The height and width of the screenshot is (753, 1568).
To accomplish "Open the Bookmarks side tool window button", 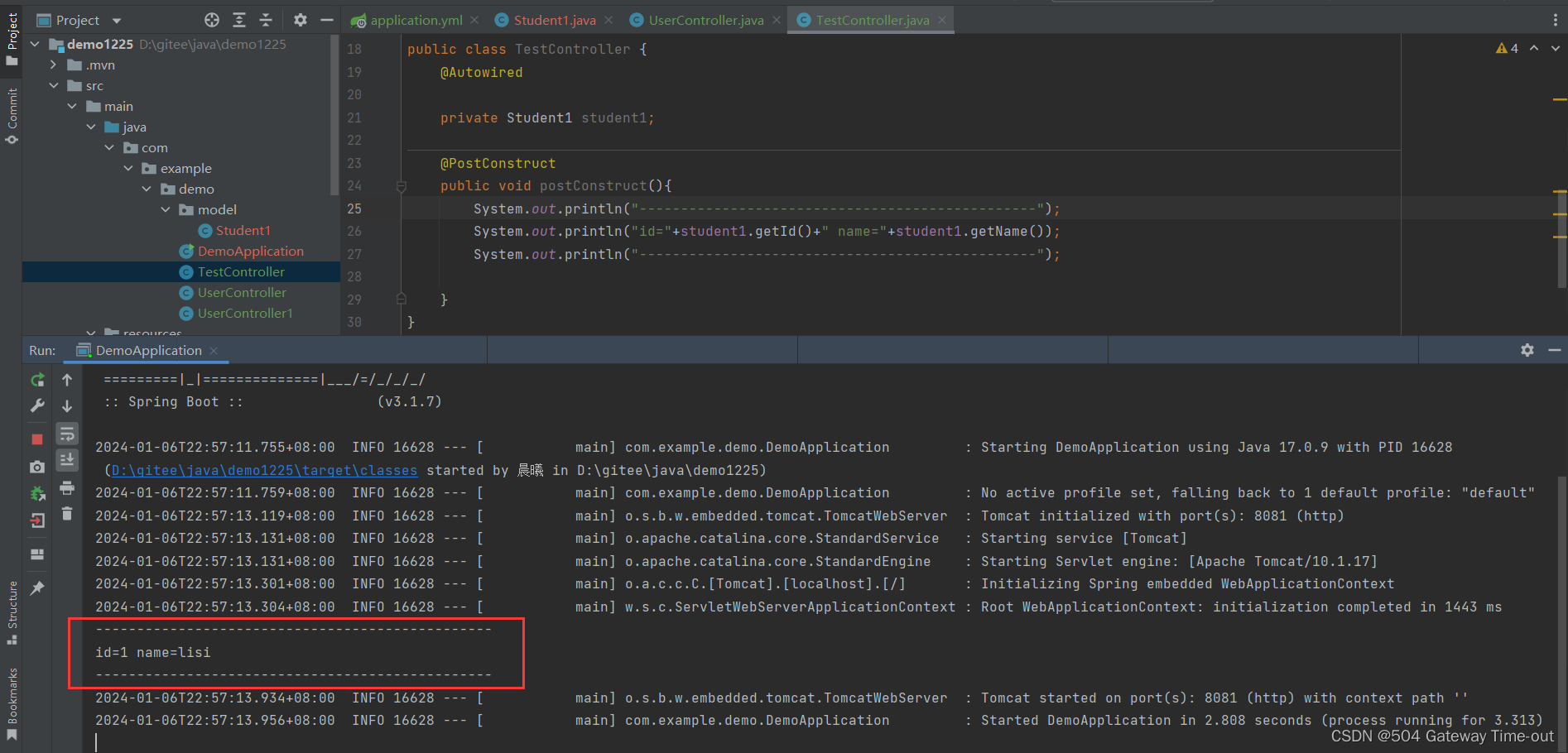I will pos(12,703).
